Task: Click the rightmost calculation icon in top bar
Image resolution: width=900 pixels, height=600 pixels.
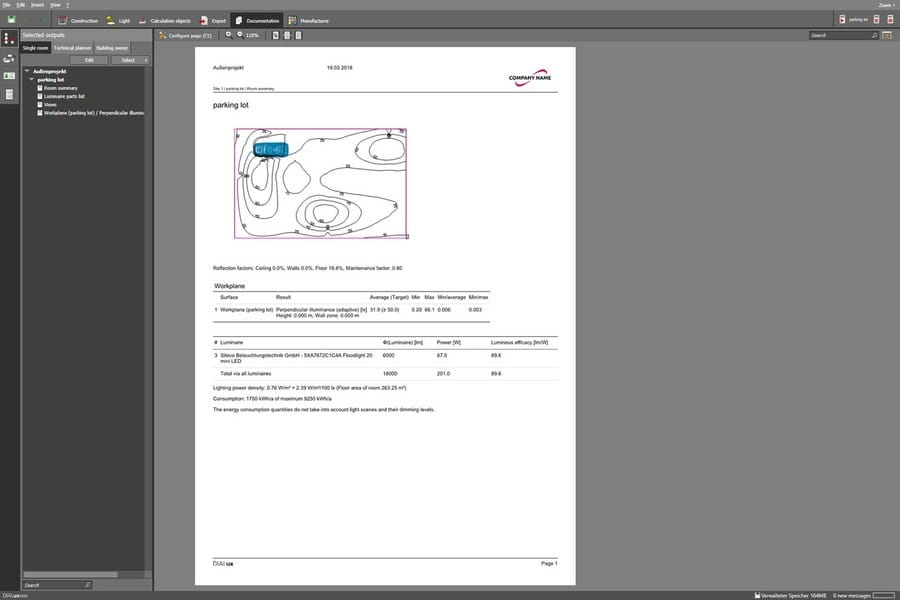Action: [890, 20]
